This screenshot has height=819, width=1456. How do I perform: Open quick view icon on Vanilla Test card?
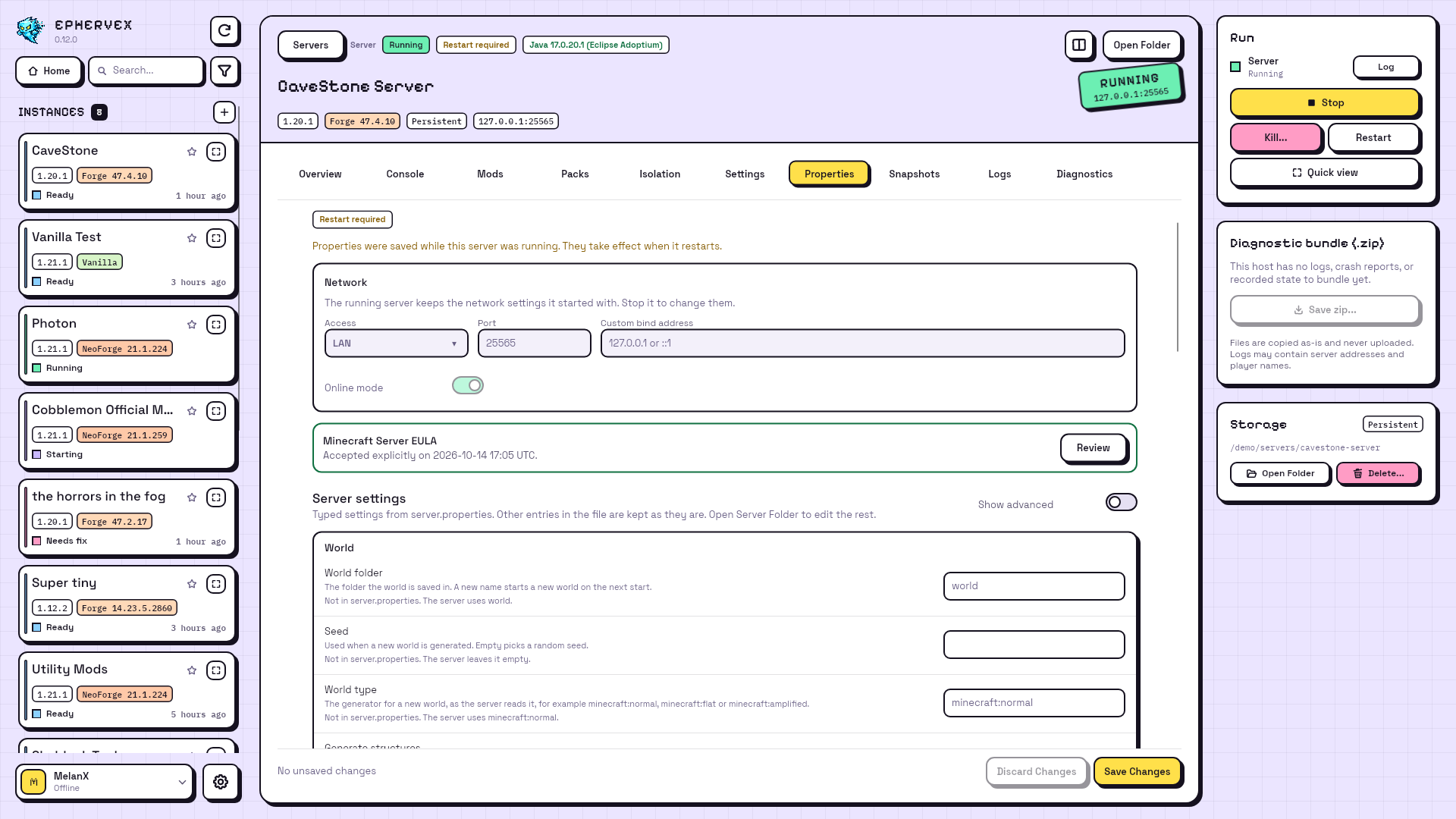[x=216, y=238]
